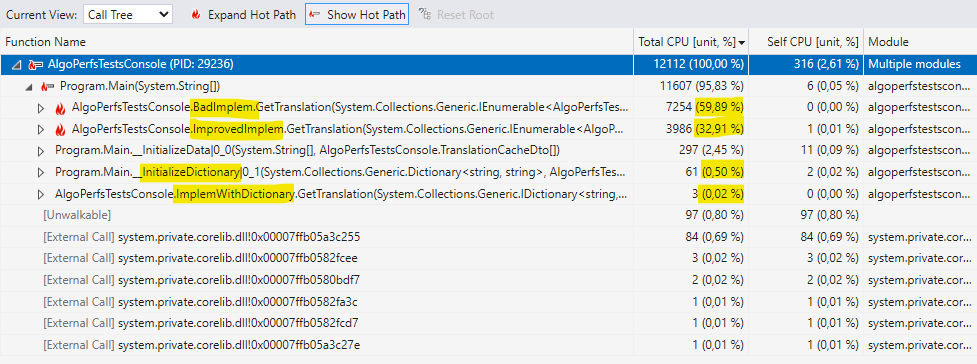
Task: Select the BadImplem.GetTranslation function name
Action: [x=350, y=108]
